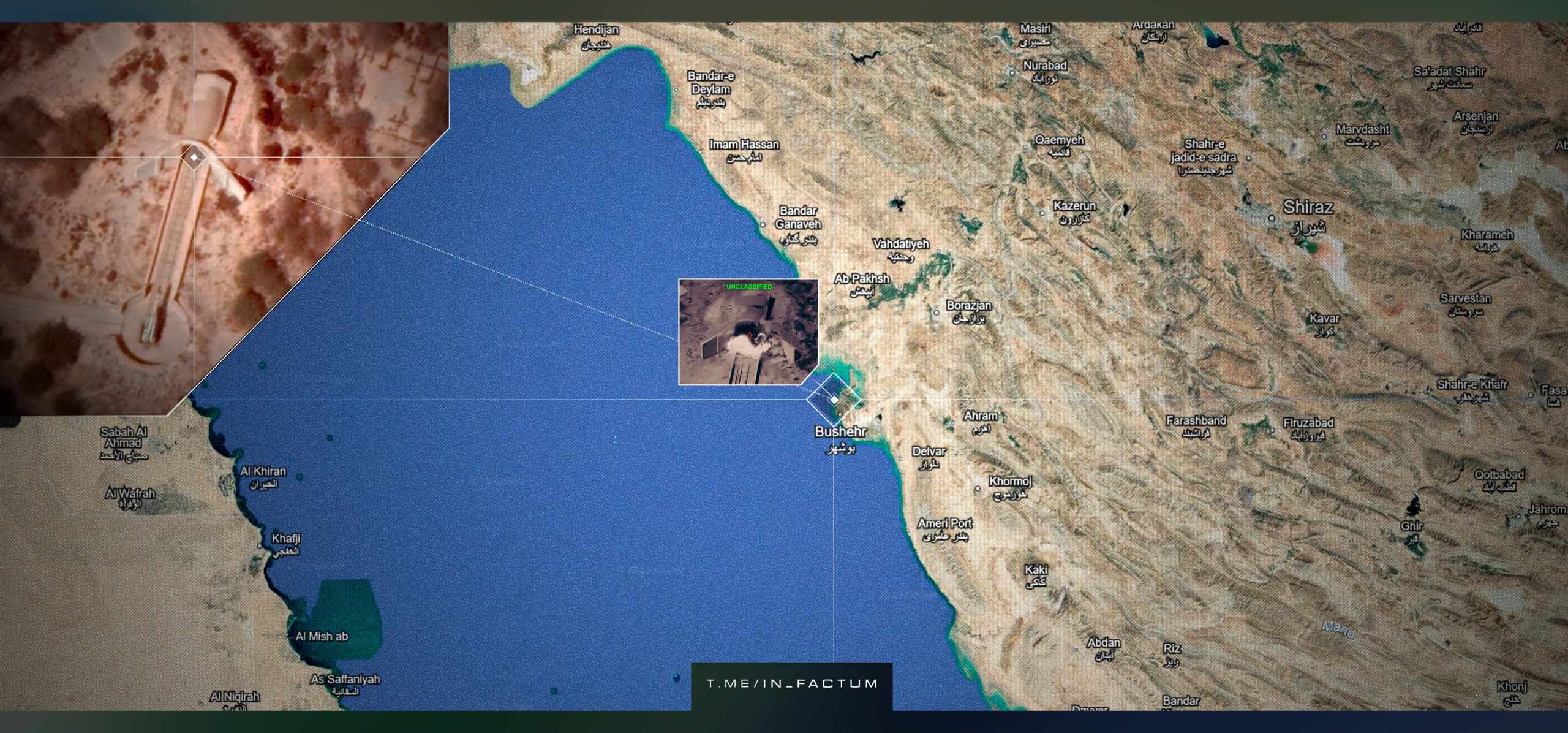Select the Shiraz map label
This screenshot has width=1568, height=733.
[1308, 207]
